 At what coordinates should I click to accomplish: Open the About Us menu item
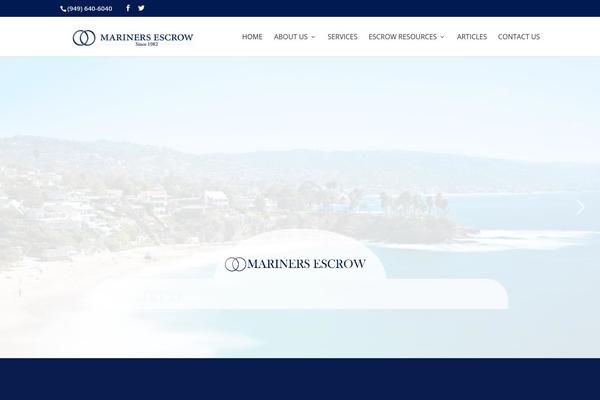pos(291,37)
